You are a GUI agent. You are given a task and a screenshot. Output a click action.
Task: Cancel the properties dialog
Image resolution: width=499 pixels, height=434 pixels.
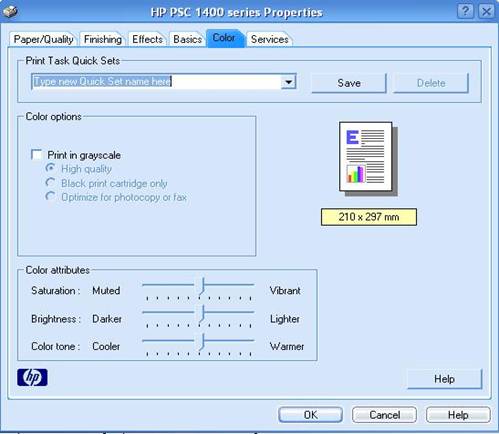[384, 415]
